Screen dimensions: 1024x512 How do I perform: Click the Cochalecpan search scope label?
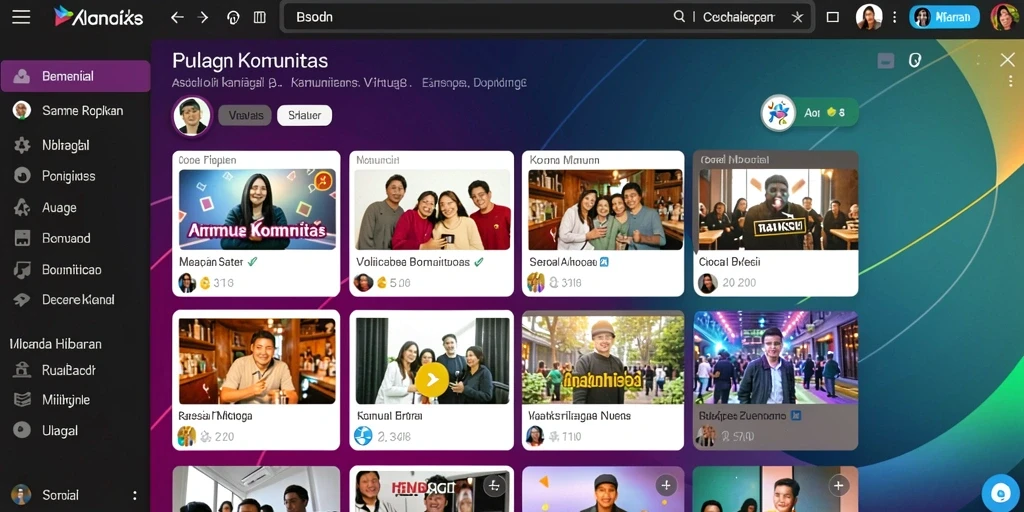coord(738,18)
